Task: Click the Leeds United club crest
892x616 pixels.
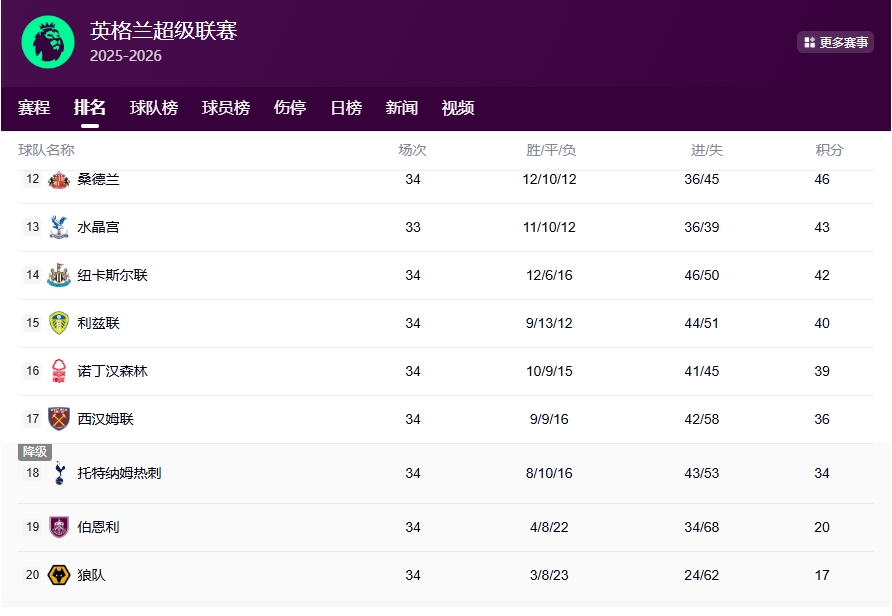Action: tap(59, 323)
